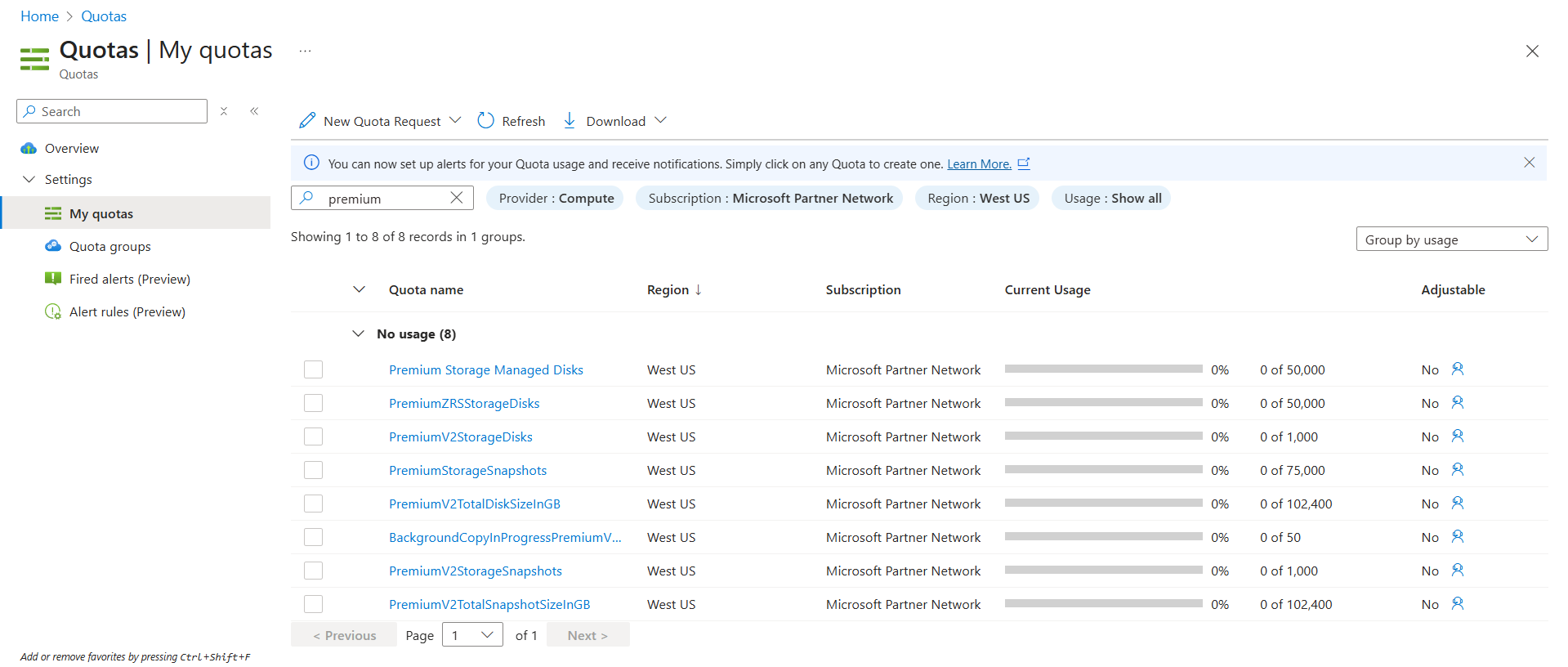Image resolution: width=1568 pixels, height=667 pixels.
Task: Open the New Quota Request dropdown chevron
Action: click(x=455, y=120)
